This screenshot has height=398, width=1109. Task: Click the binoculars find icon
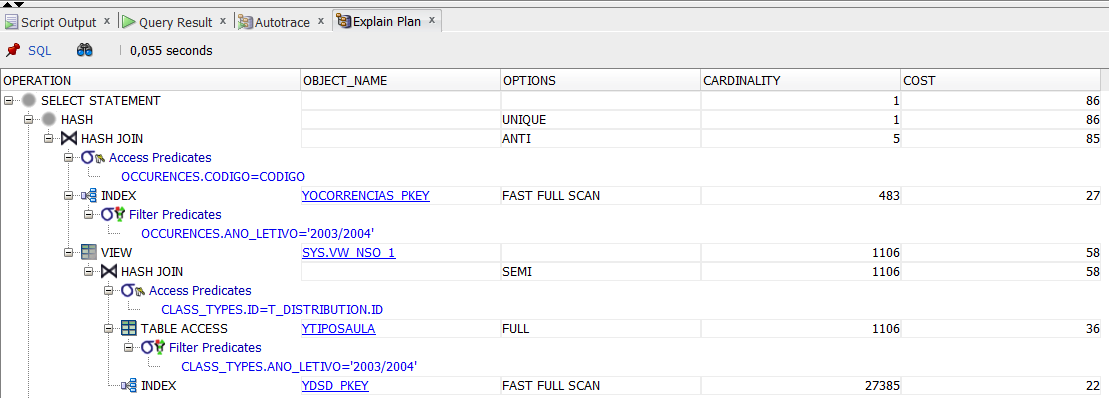85,50
